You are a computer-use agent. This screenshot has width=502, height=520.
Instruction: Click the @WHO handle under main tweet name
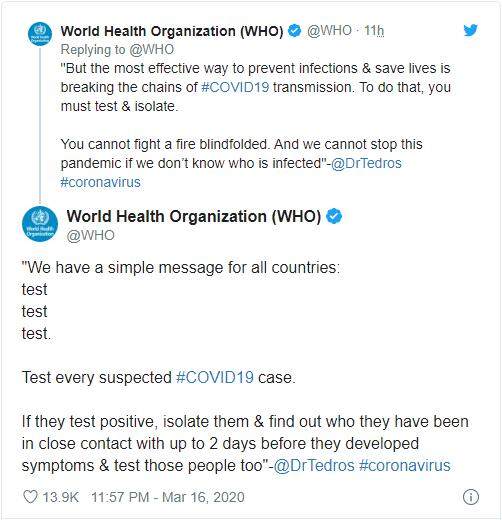[90, 236]
